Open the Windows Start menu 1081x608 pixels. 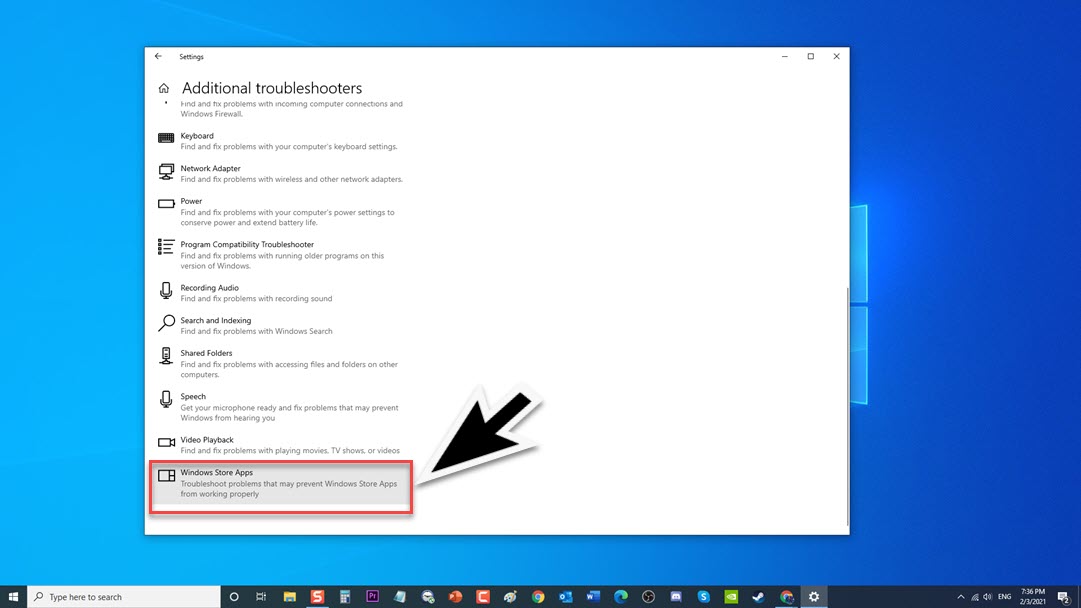13,596
